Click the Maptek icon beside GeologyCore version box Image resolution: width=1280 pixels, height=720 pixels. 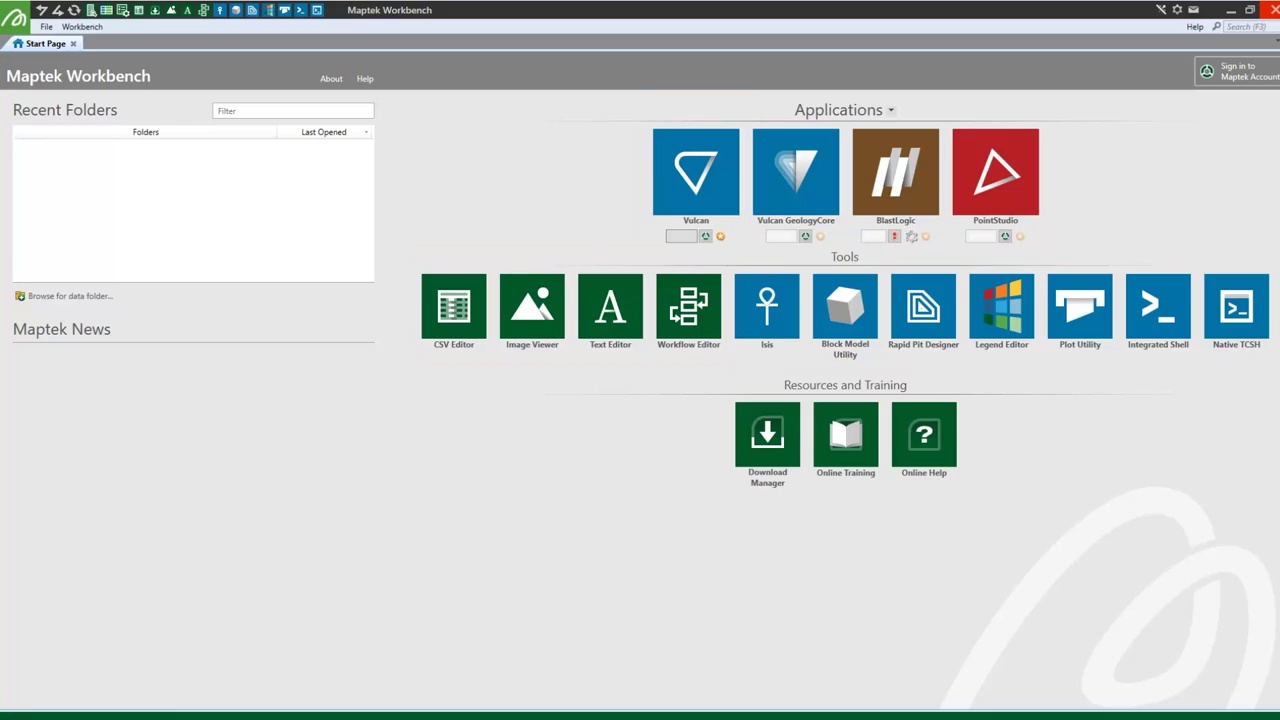(806, 237)
